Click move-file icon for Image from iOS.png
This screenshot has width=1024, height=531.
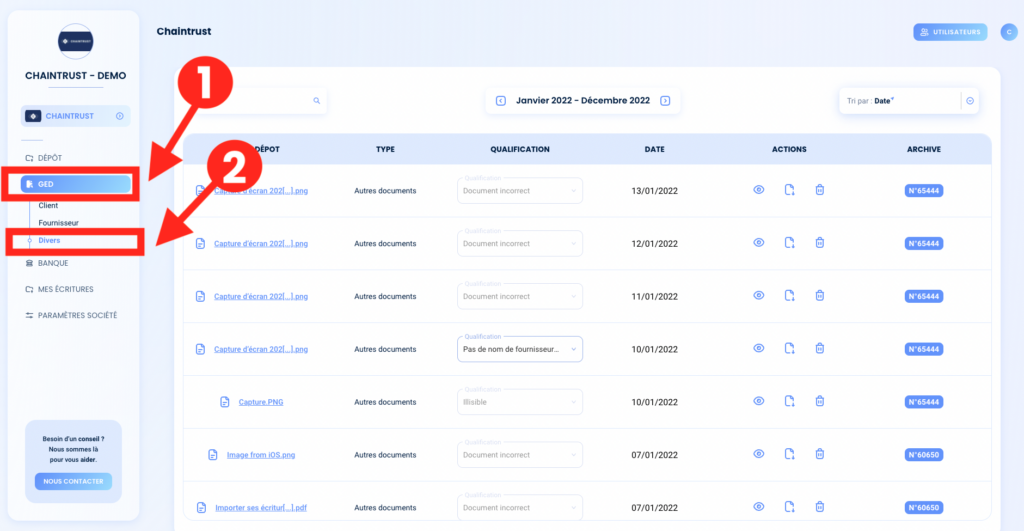pos(789,455)
